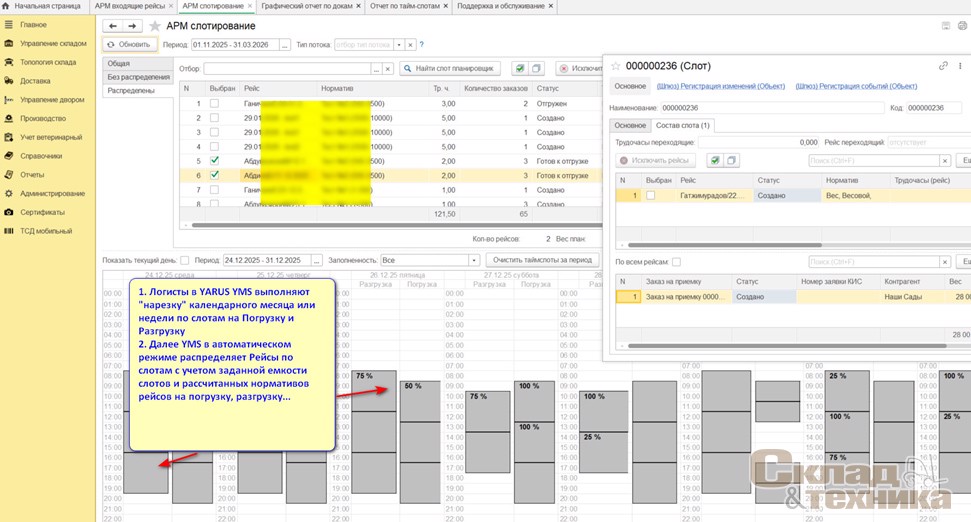Click the help question mark icon
This screenshot has width=971, height=522.
[421, 45]
